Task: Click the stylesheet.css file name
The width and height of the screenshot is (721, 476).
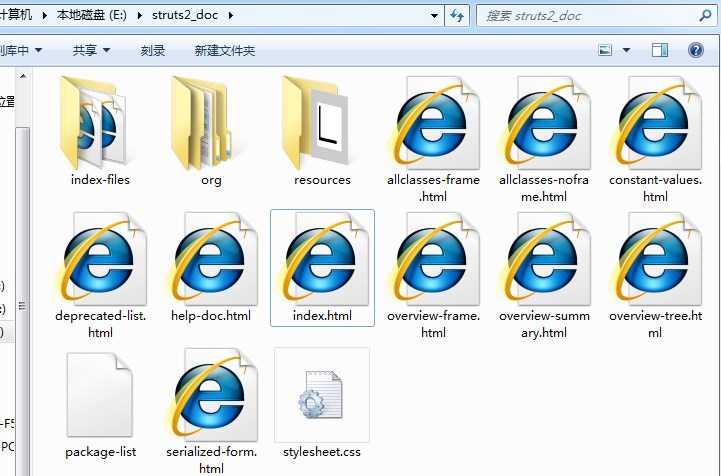Action: click(322, 452)
